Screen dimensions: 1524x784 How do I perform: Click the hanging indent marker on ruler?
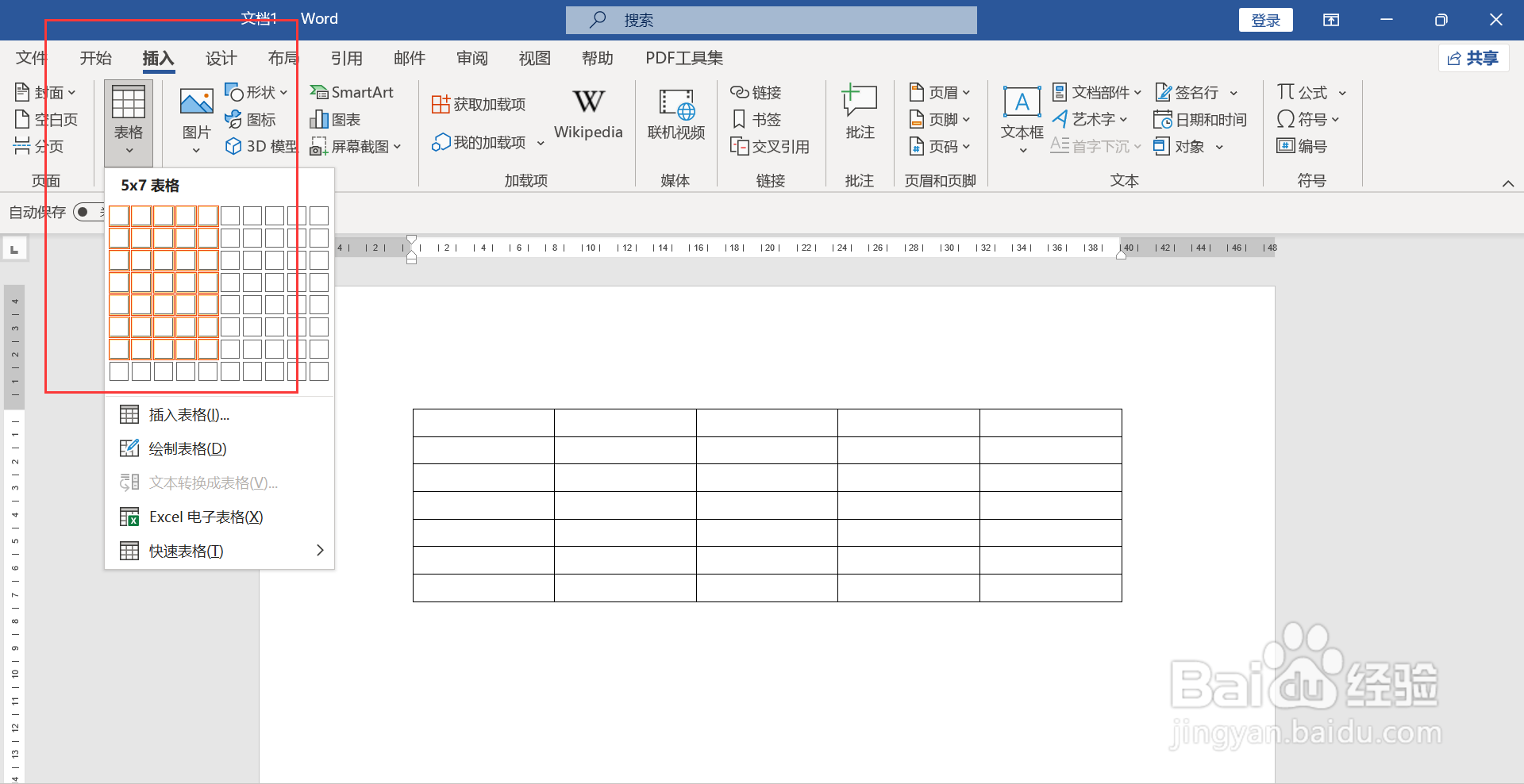(x=411, y=253)
